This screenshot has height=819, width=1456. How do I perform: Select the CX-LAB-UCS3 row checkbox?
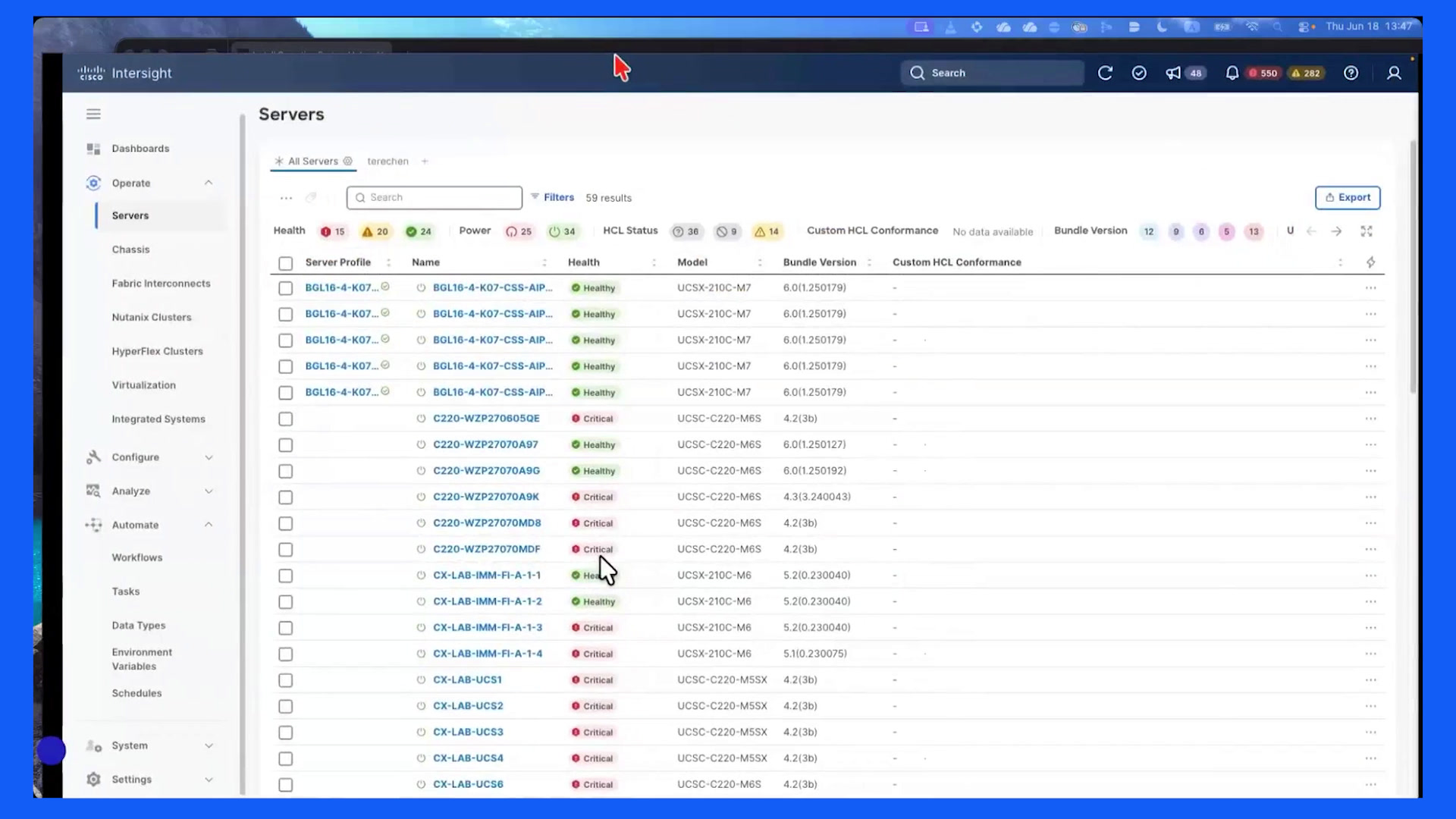coord(285,733)
